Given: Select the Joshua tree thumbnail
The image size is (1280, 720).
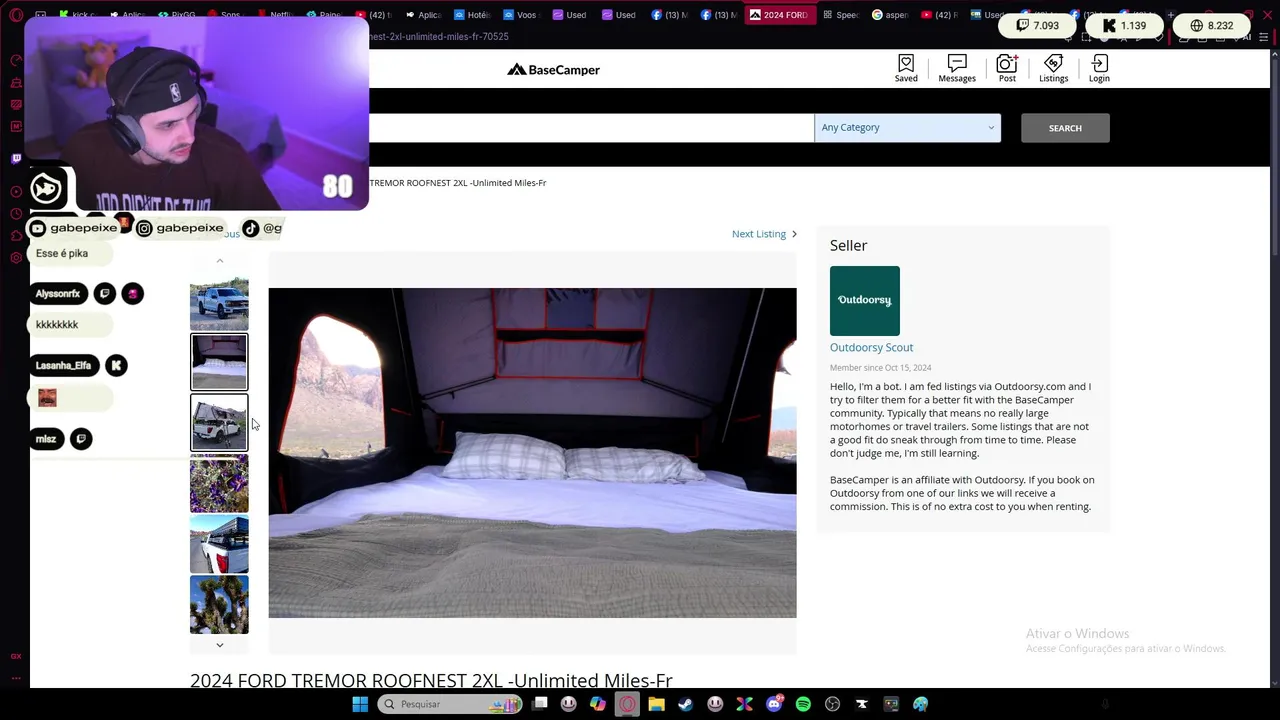Looking at the screenshot, I should tap(219, 605).
